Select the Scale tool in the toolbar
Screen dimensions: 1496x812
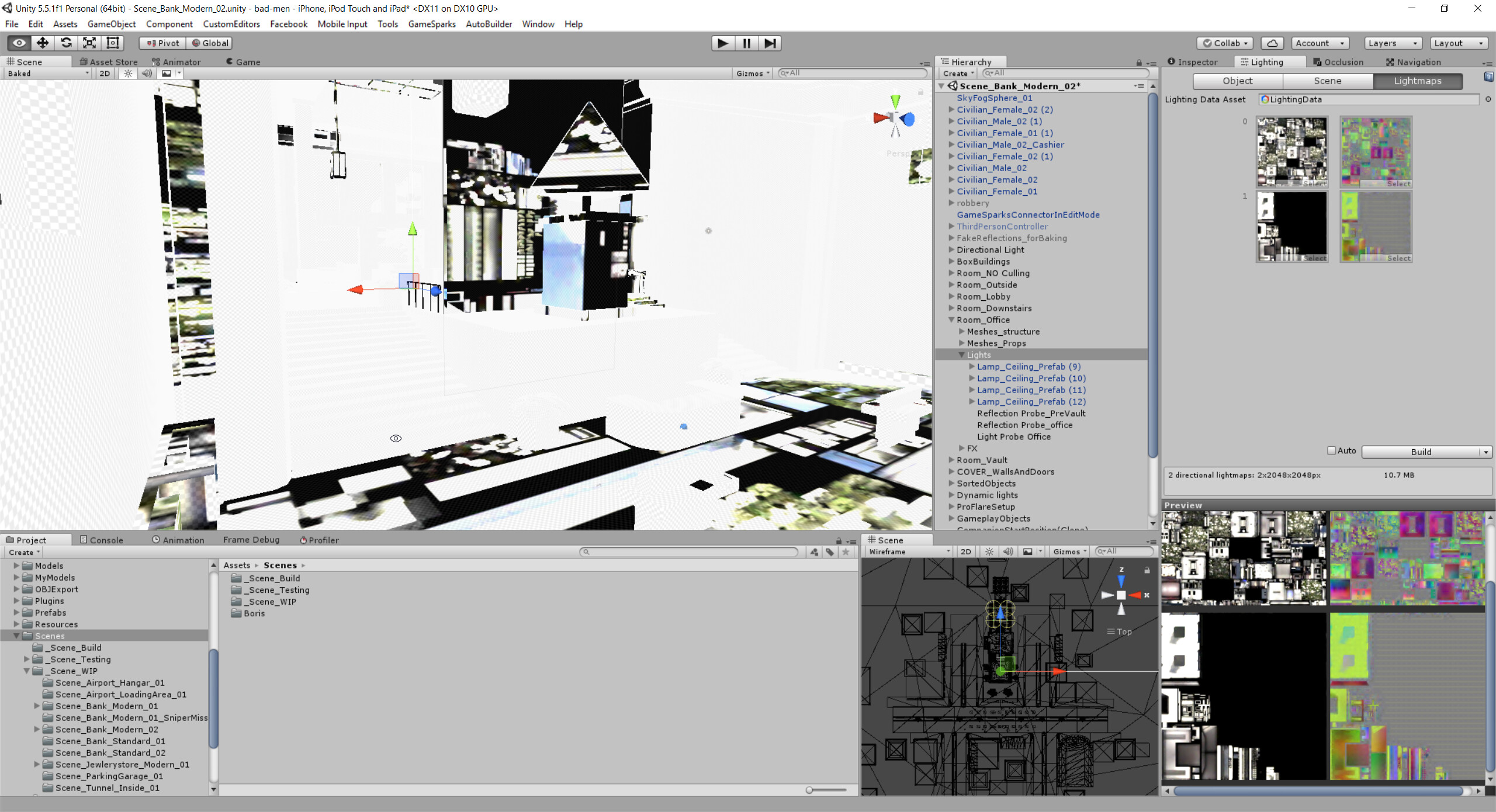89,43
